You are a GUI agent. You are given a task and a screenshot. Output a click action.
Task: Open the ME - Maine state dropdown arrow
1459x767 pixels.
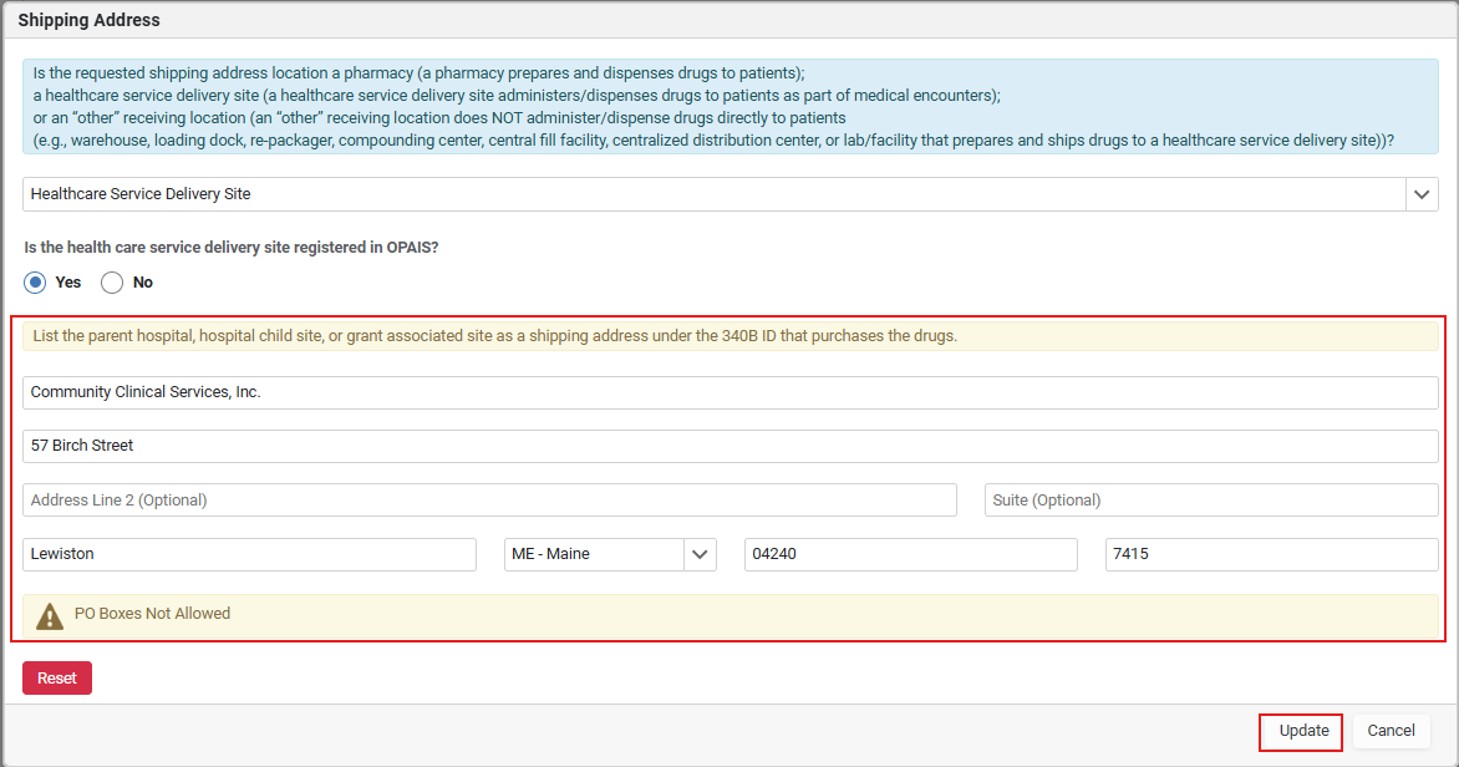tap(700, 555)
